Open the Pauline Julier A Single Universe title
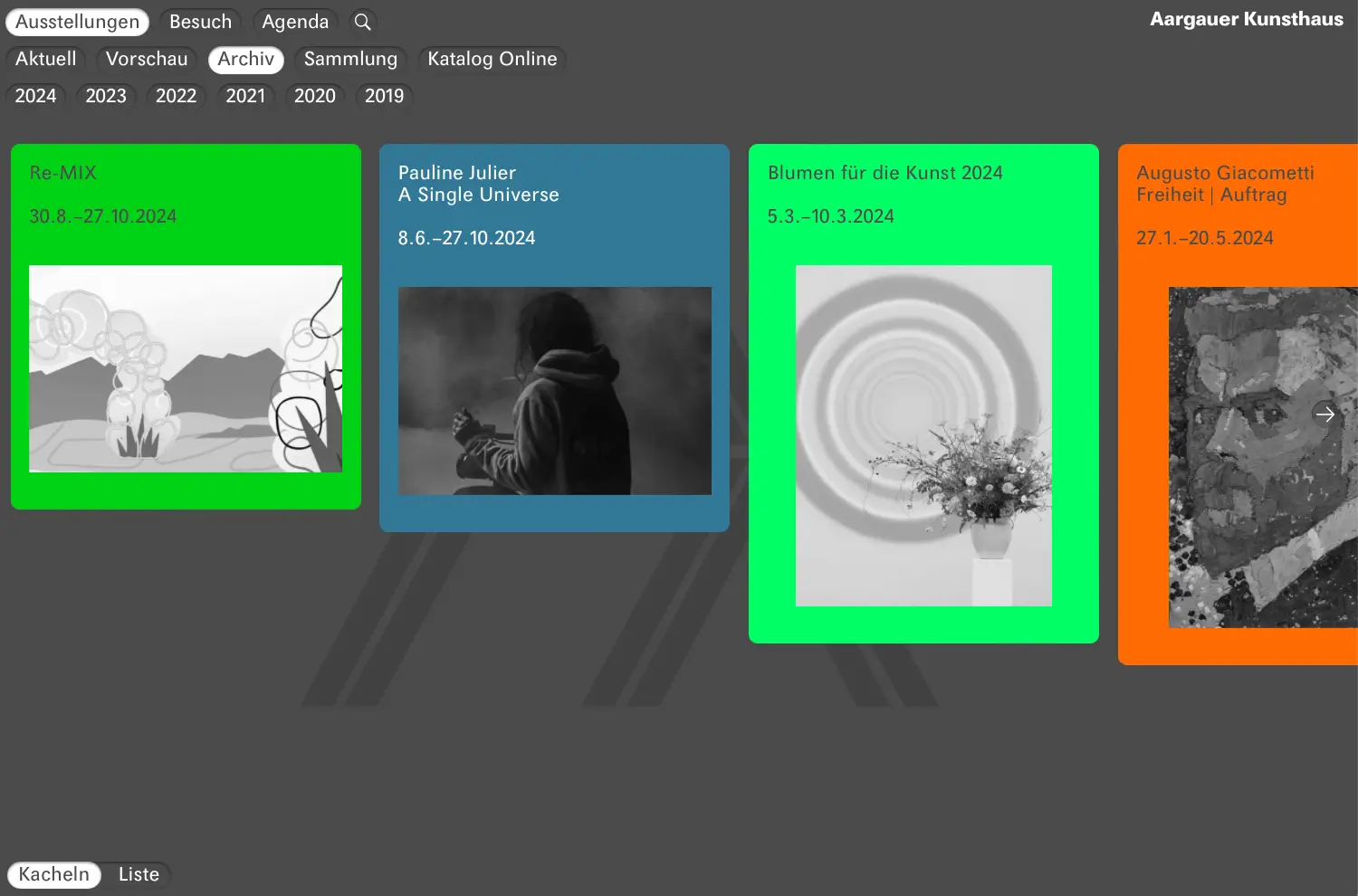Viewport: 1358px width, 896px height. (479, 184)
